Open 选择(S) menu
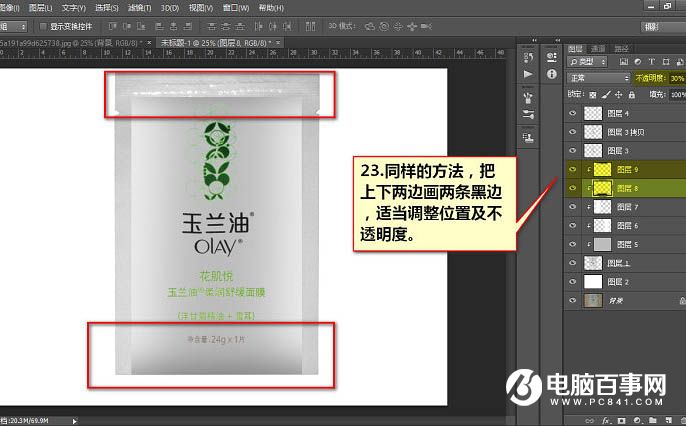The height and width of the screenshot is (426, 686). (x=107, y=8)
